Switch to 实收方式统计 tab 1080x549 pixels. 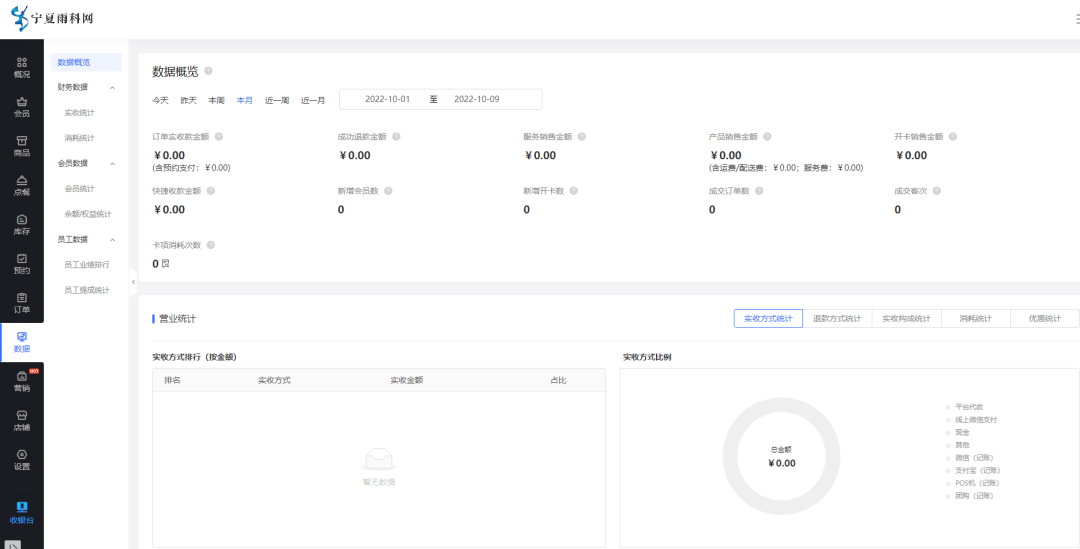coord(768,319)
